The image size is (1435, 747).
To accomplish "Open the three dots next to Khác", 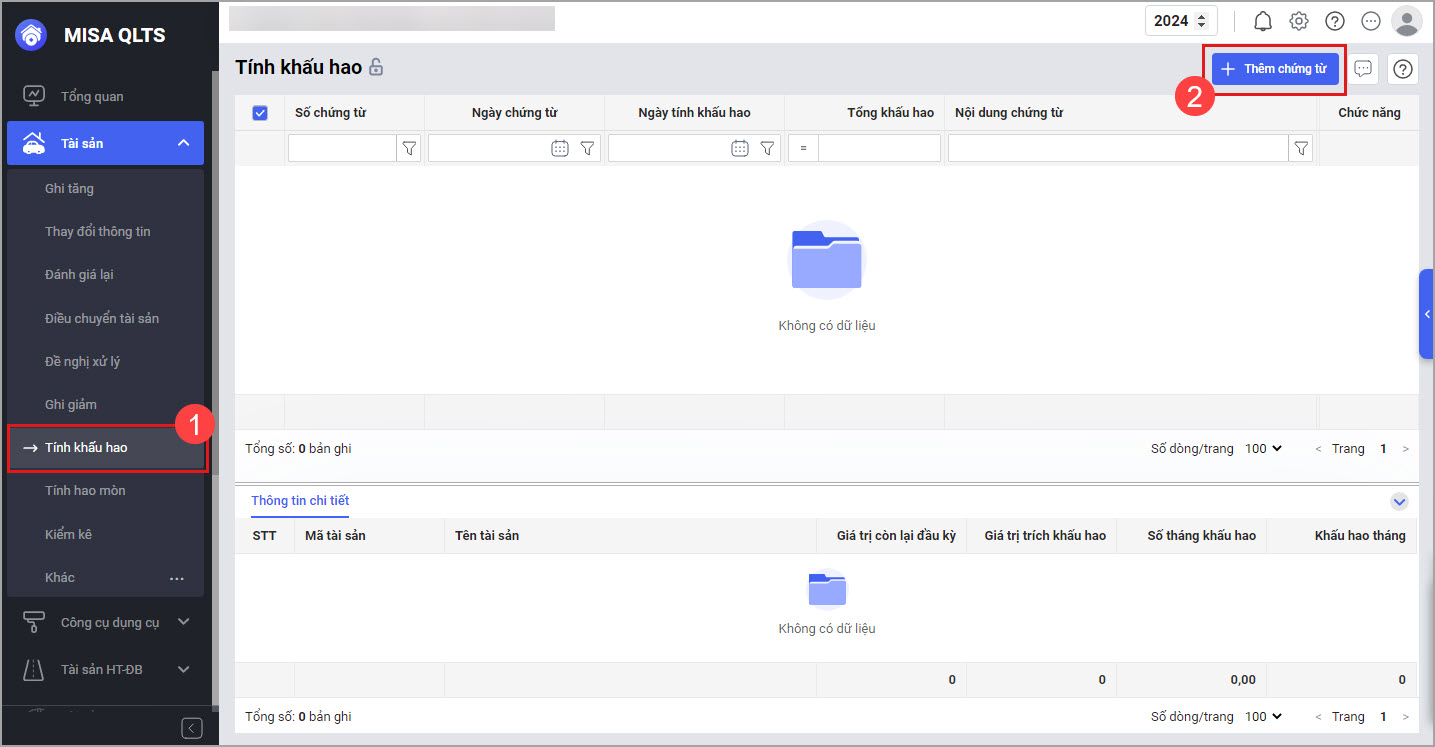I will (x=177, y=578).
